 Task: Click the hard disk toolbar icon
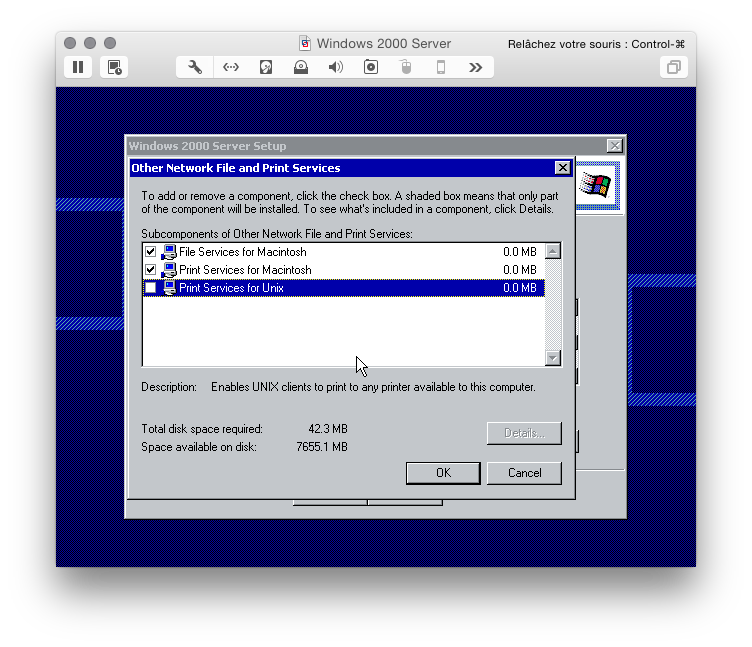[266, 67]
